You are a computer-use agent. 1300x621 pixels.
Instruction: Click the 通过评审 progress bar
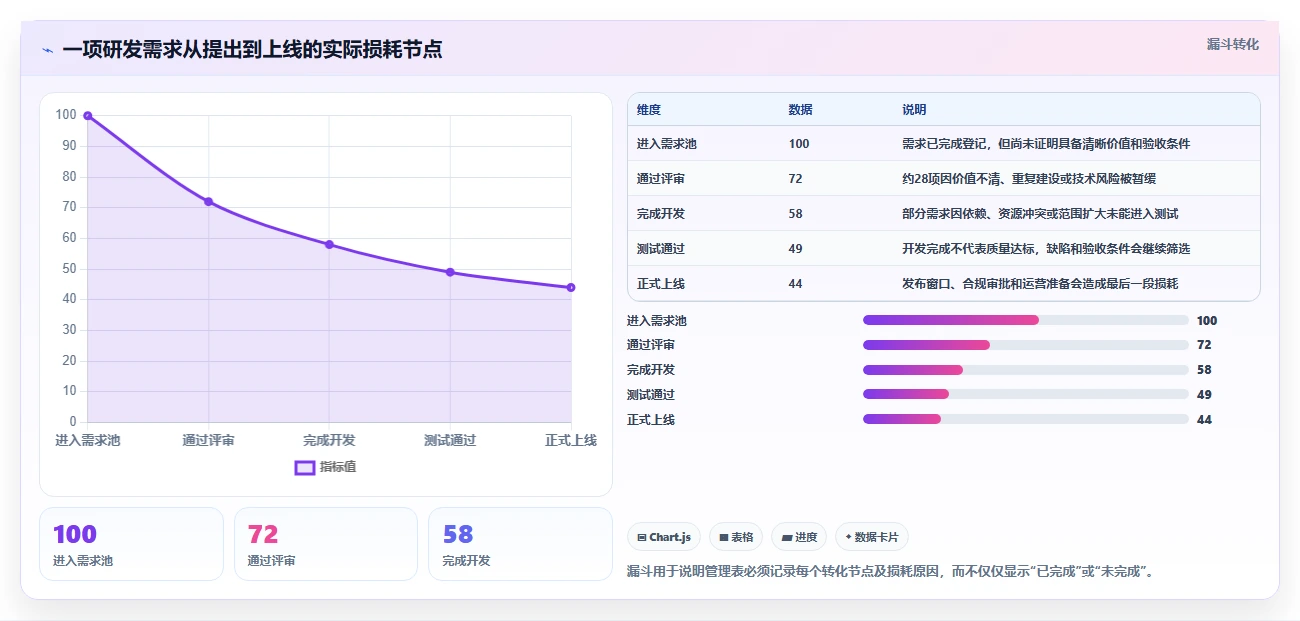click(1026, 345)
